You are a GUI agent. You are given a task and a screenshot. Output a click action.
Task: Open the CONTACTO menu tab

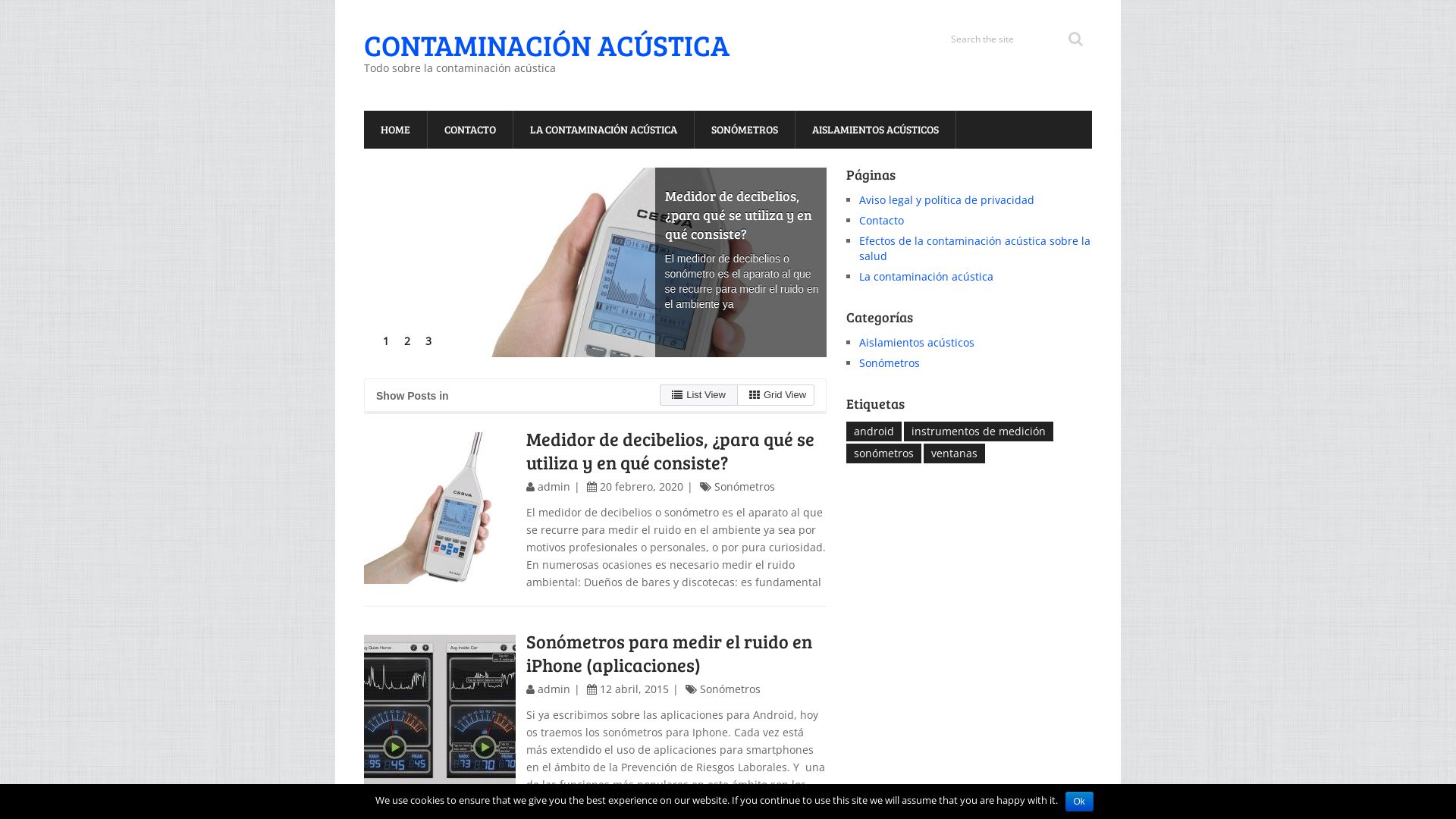(x=469, y=129)
